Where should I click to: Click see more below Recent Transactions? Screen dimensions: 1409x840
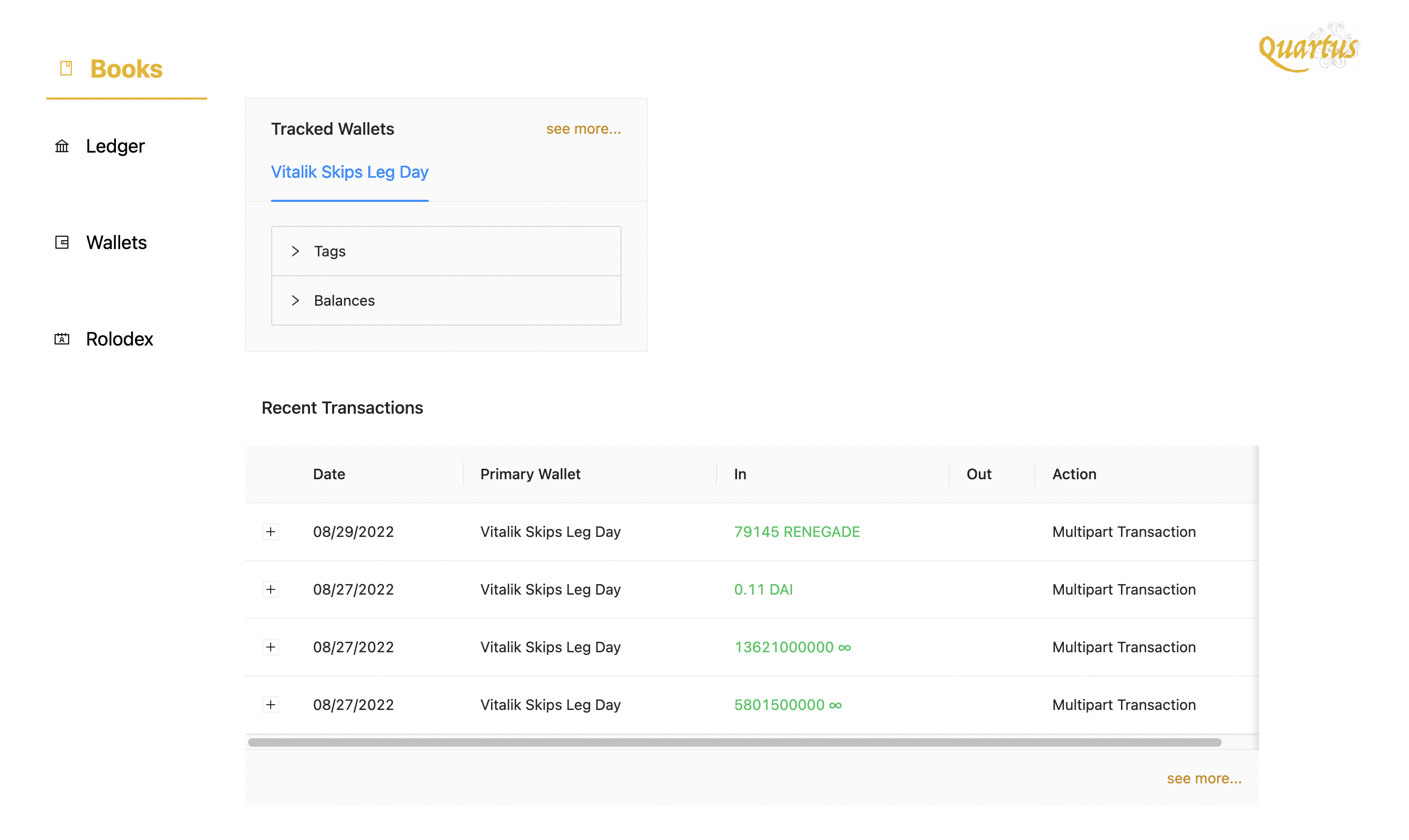pyautogui.click(x=1204, y=778)
